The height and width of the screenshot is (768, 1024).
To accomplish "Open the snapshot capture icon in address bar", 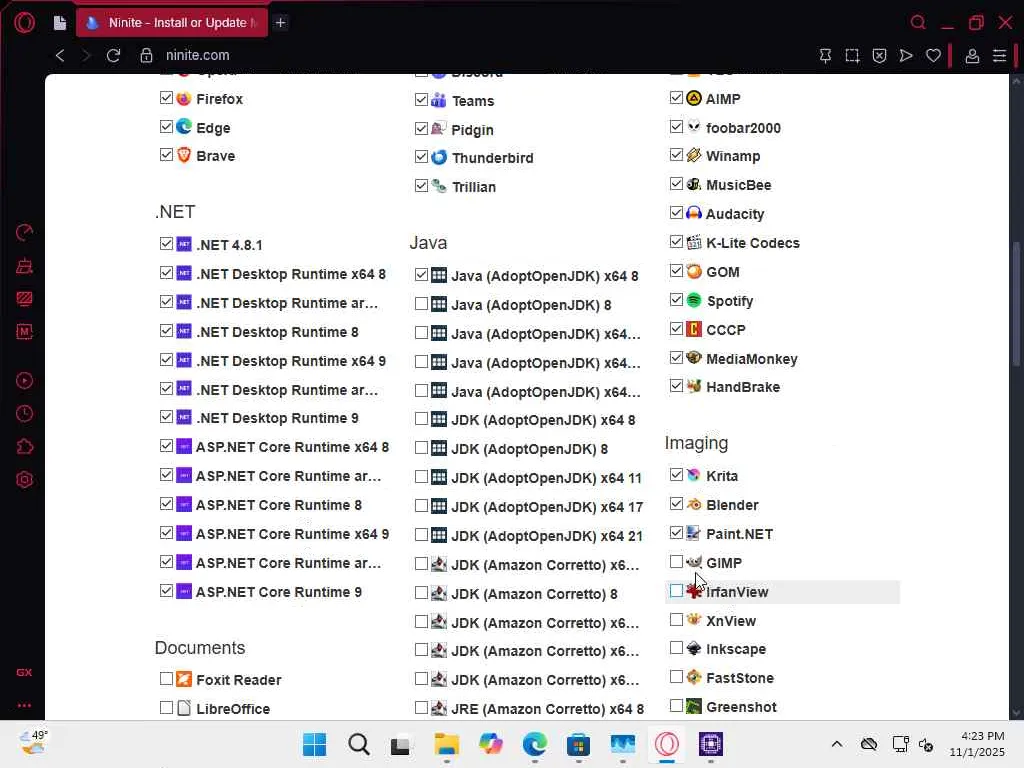I will (852, 56).
